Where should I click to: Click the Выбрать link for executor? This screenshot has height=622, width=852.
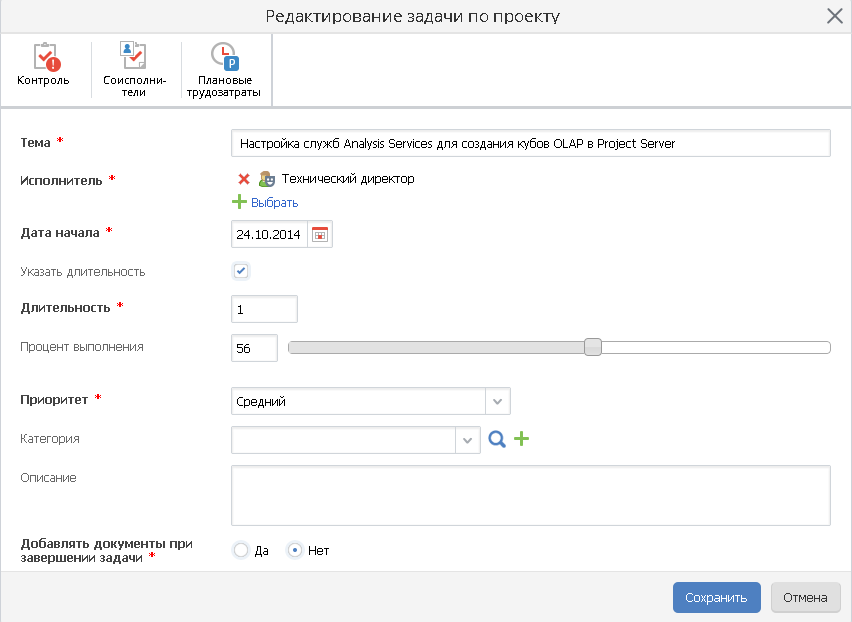[x=274, y=203]
